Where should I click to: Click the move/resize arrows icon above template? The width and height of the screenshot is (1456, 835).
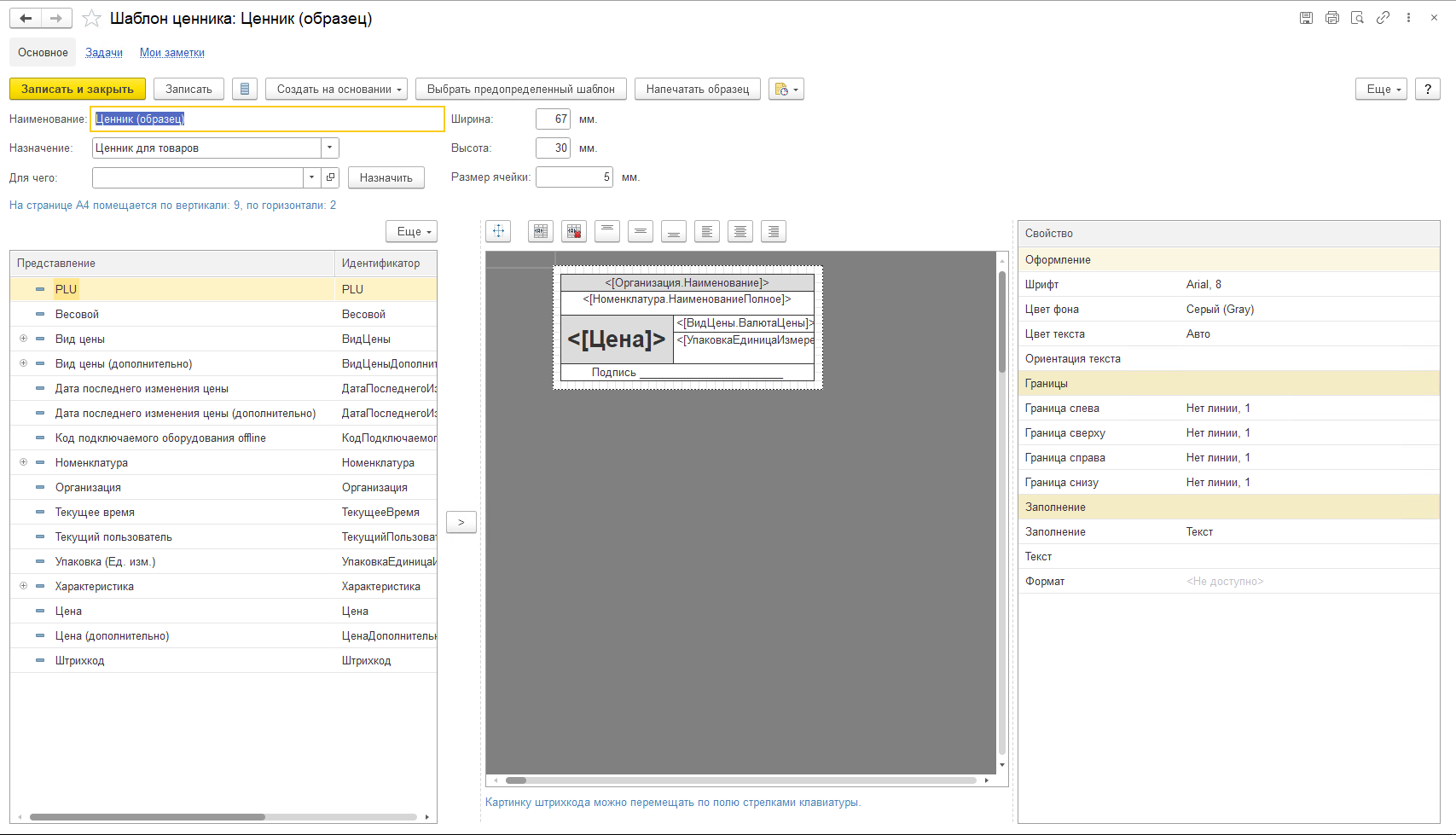coord(498,231)
